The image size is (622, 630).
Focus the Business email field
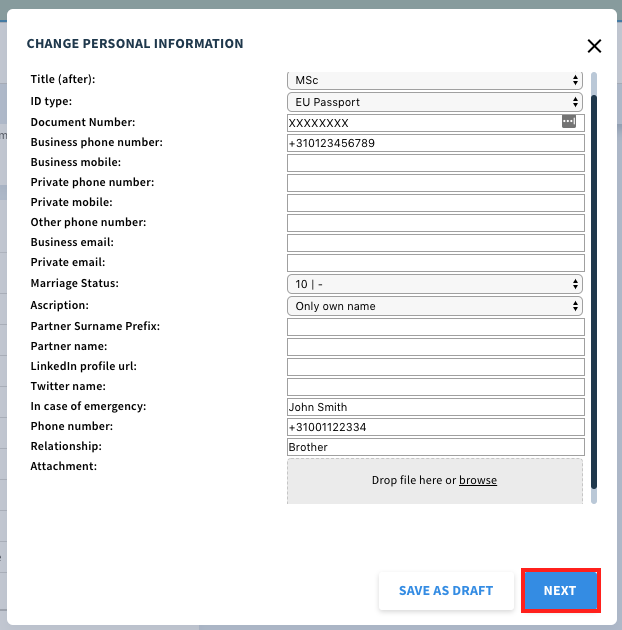click(x=436, y=243)
